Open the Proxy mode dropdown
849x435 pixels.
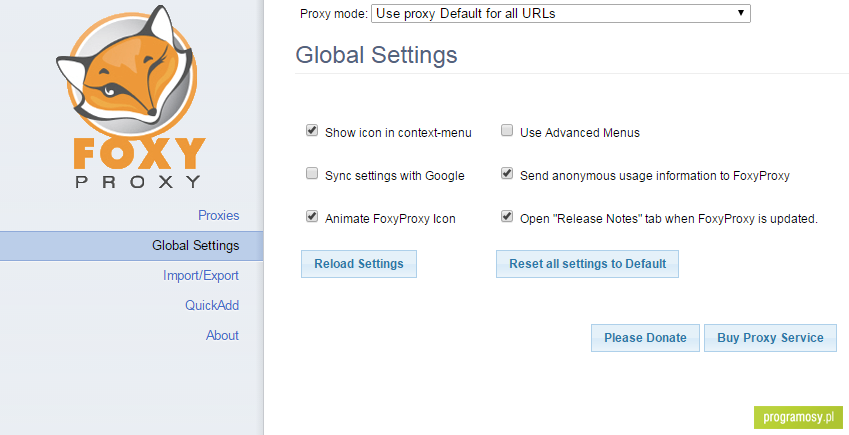[x=560, y=14]
